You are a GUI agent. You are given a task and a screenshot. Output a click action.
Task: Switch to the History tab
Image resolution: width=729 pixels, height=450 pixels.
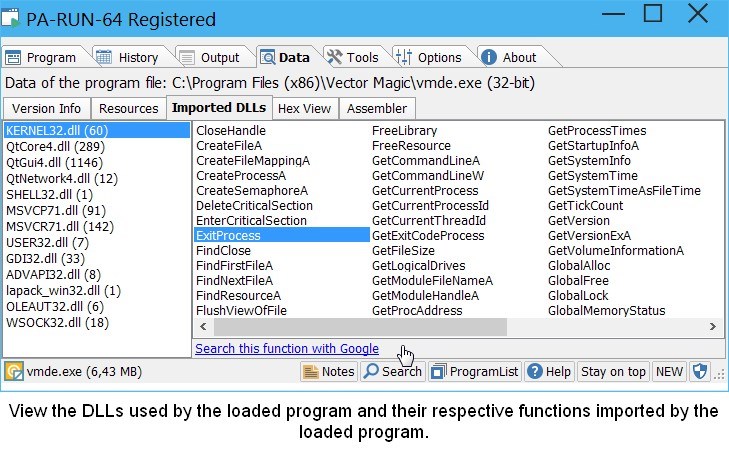(x=129, y=57)
